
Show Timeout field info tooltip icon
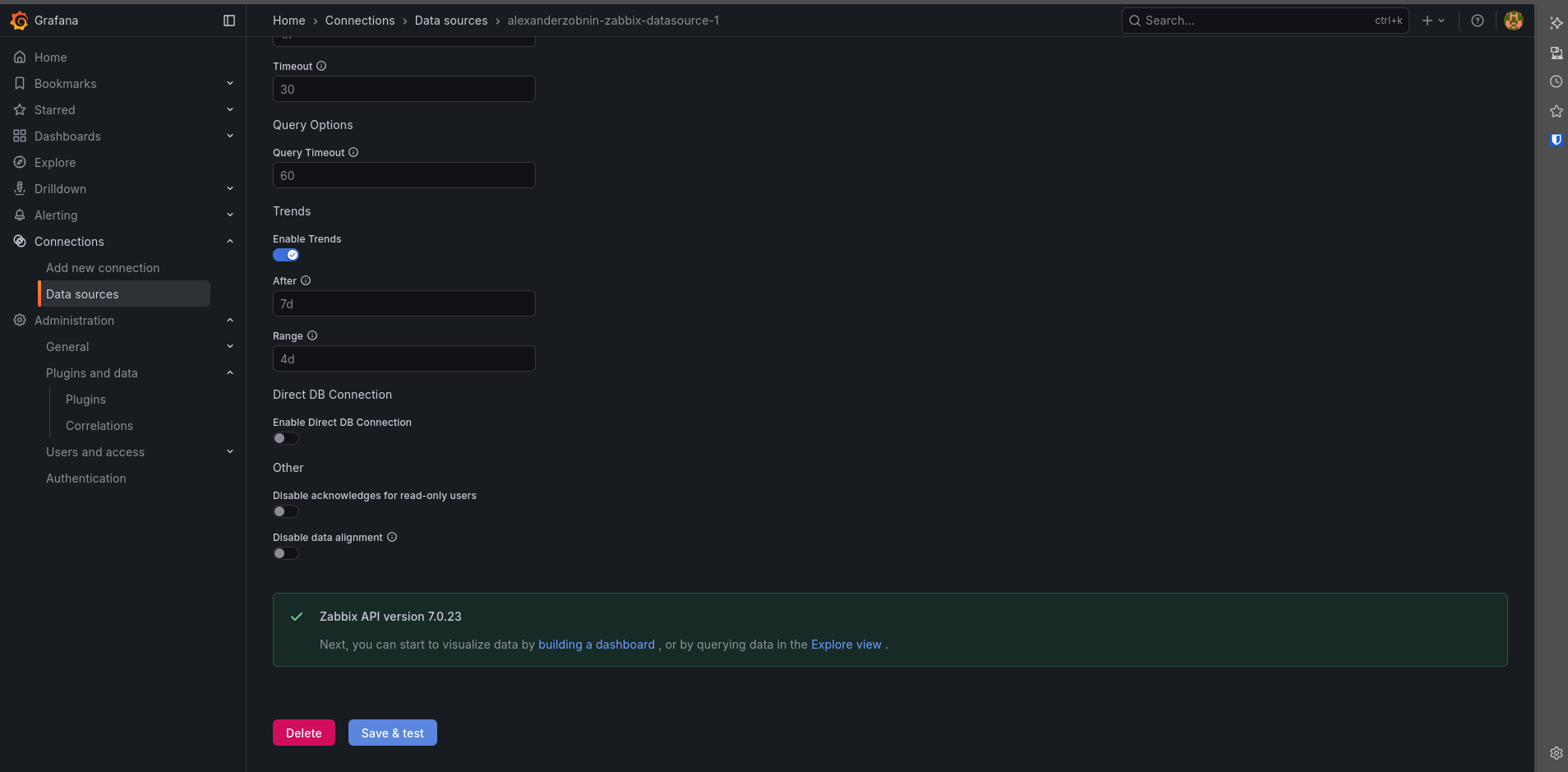pyautogui.click(x=321, y=67)
